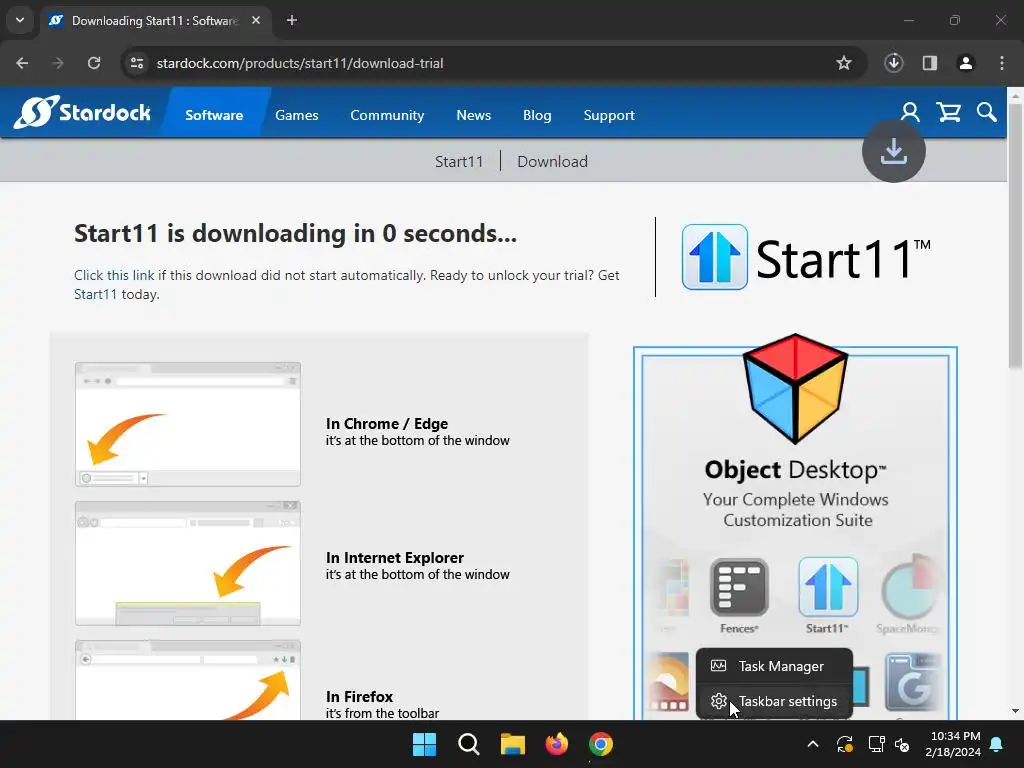
Task: Click the Object Desktop cube logo
Action: (795, 389)
